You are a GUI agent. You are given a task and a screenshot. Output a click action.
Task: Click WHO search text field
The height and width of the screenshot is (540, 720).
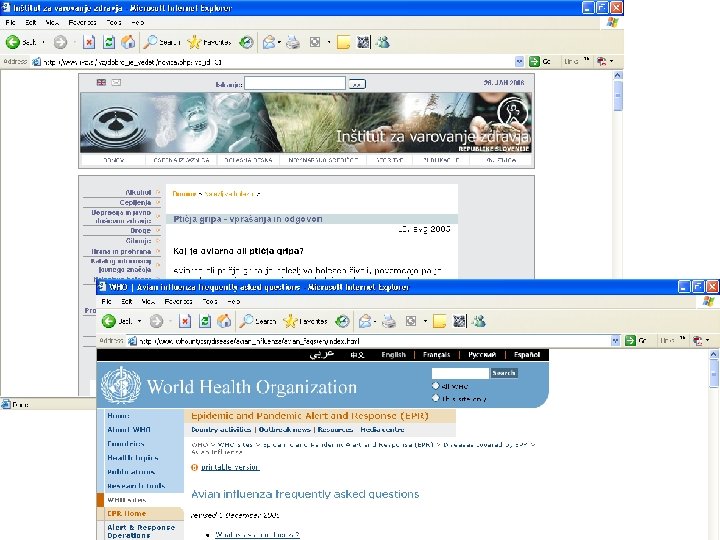pos(460,373)
